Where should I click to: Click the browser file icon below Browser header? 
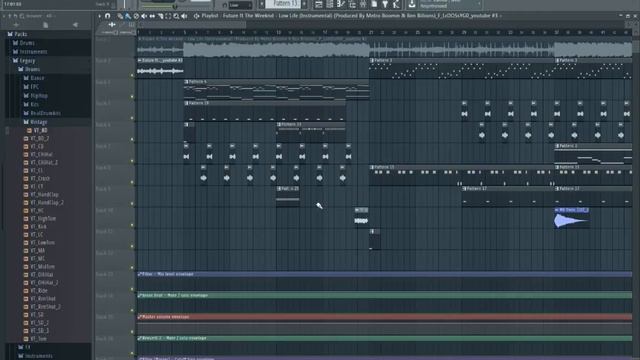click(46, 25)
